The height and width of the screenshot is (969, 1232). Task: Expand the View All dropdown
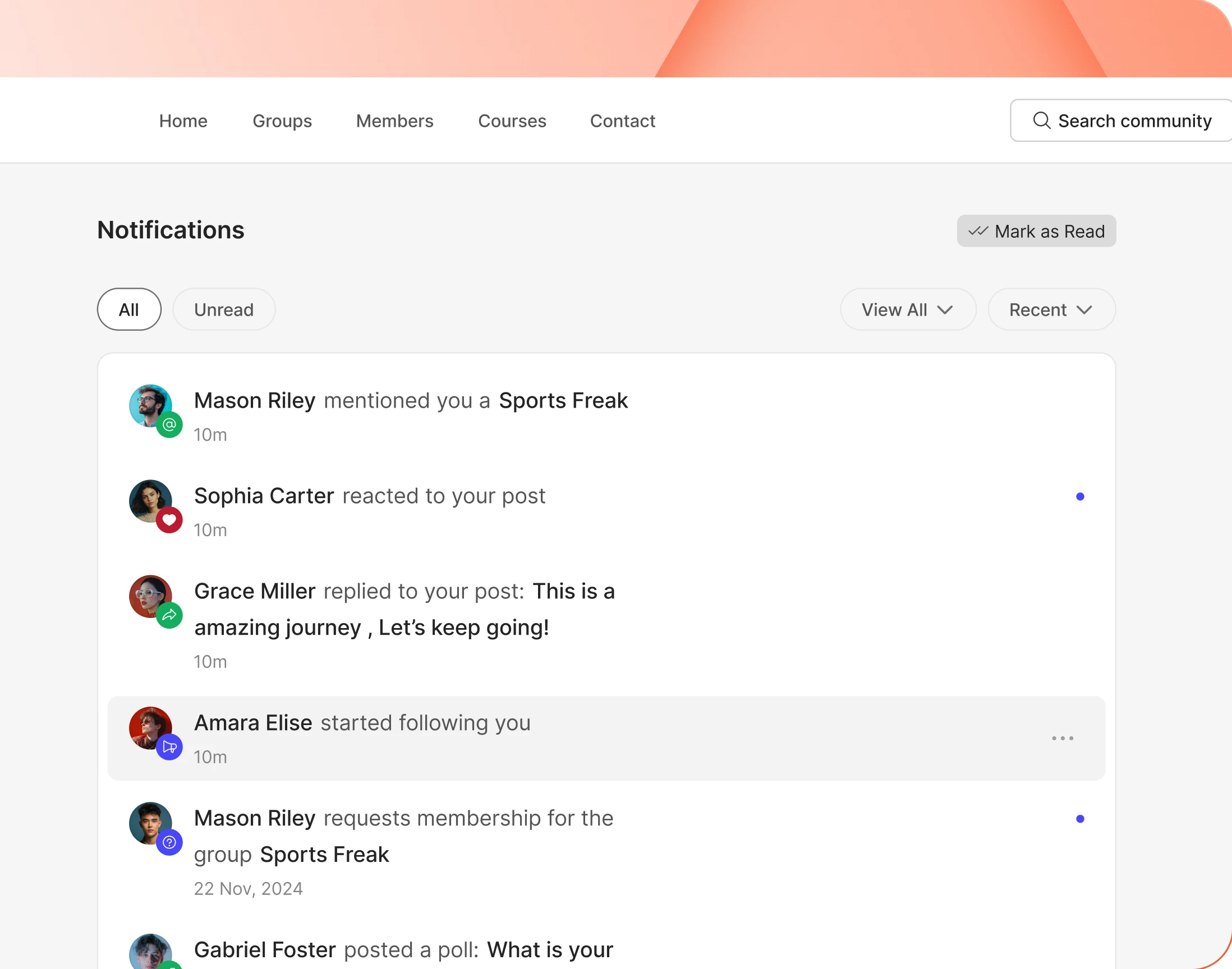click(908, 309)
